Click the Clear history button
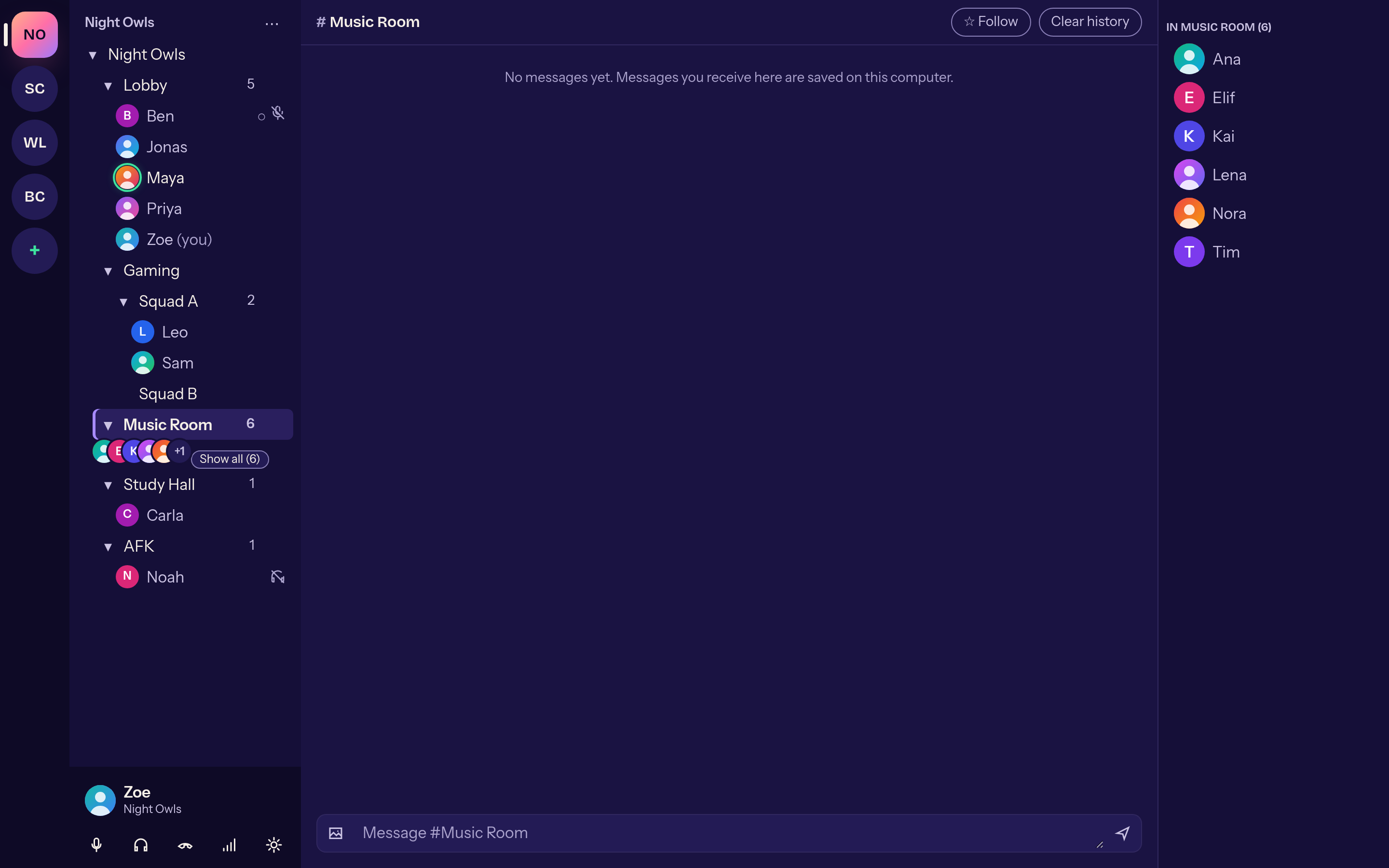Screen dimensions: 1389x868 tap(1089, 22)
